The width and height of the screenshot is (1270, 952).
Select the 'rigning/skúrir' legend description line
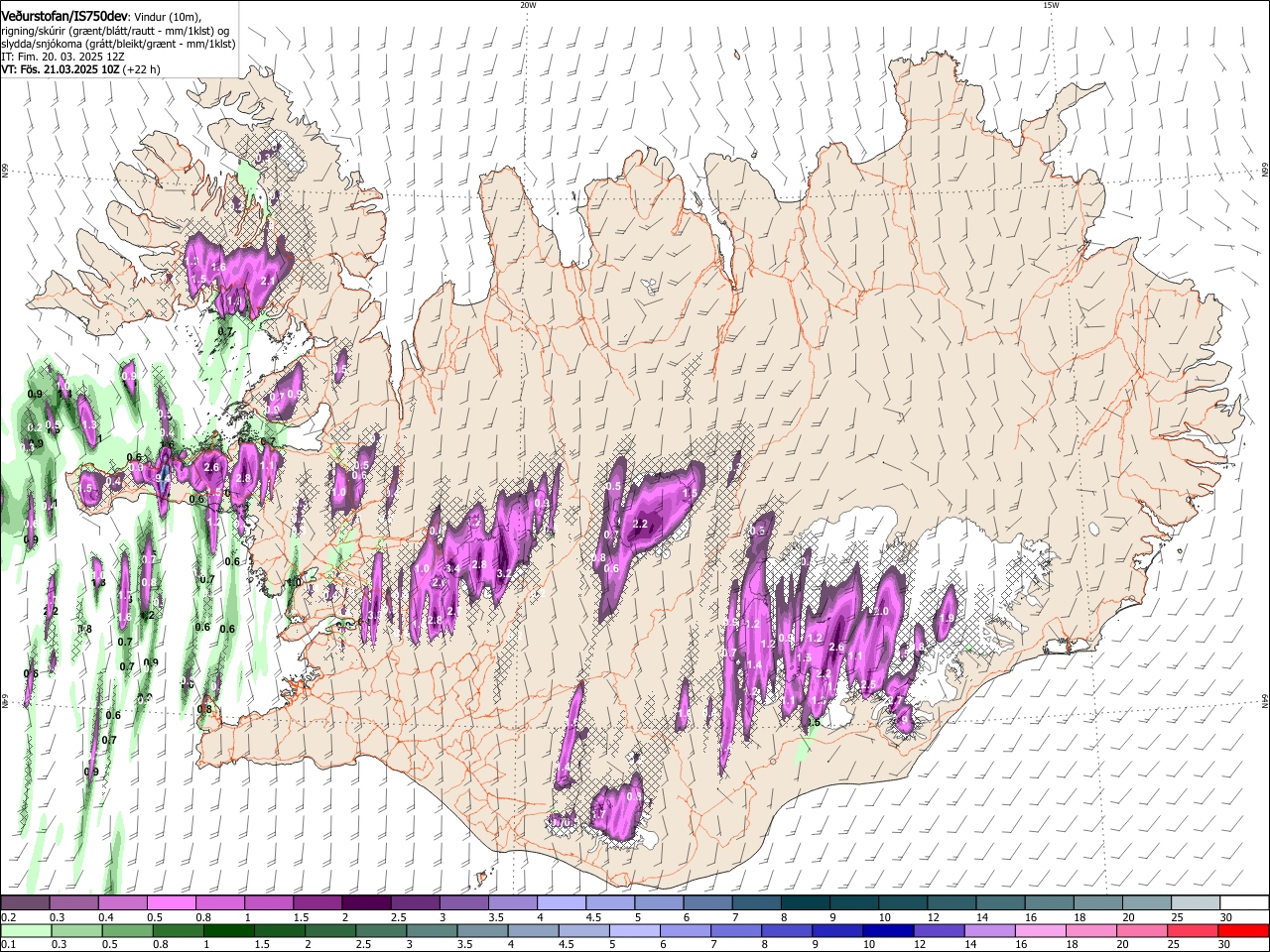[x=114, y=31]
